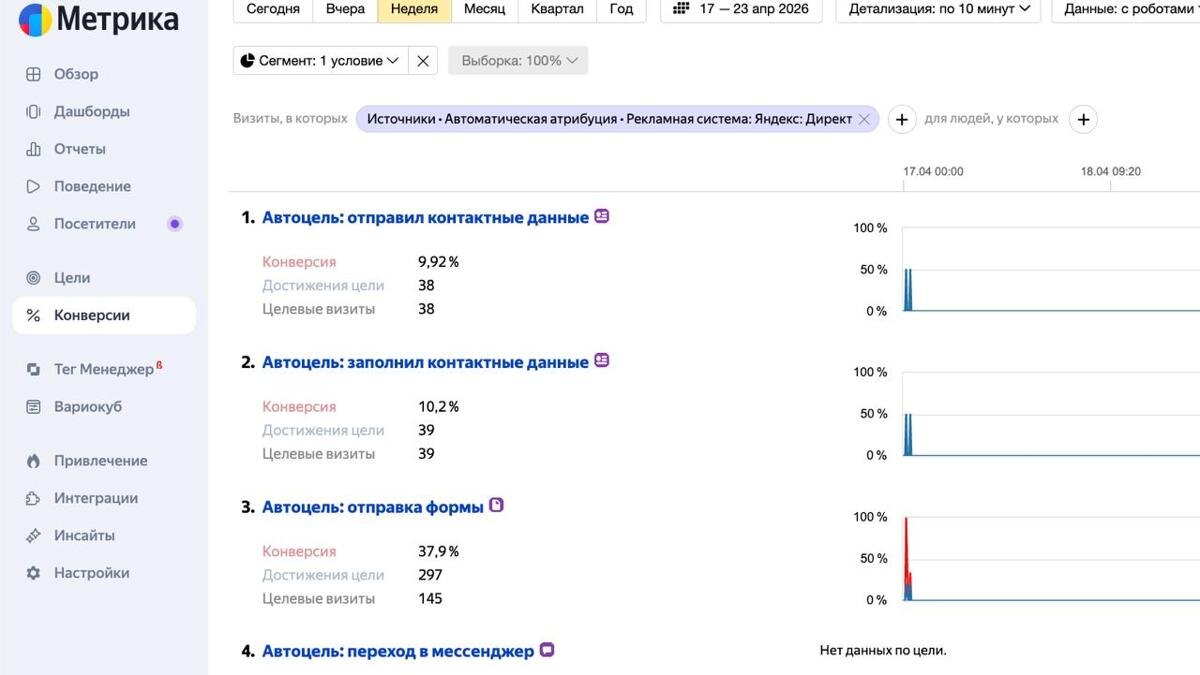Select the Год period tab
Image resolution: width=1200 pixels, height=675 pixels.
point(621,9)
